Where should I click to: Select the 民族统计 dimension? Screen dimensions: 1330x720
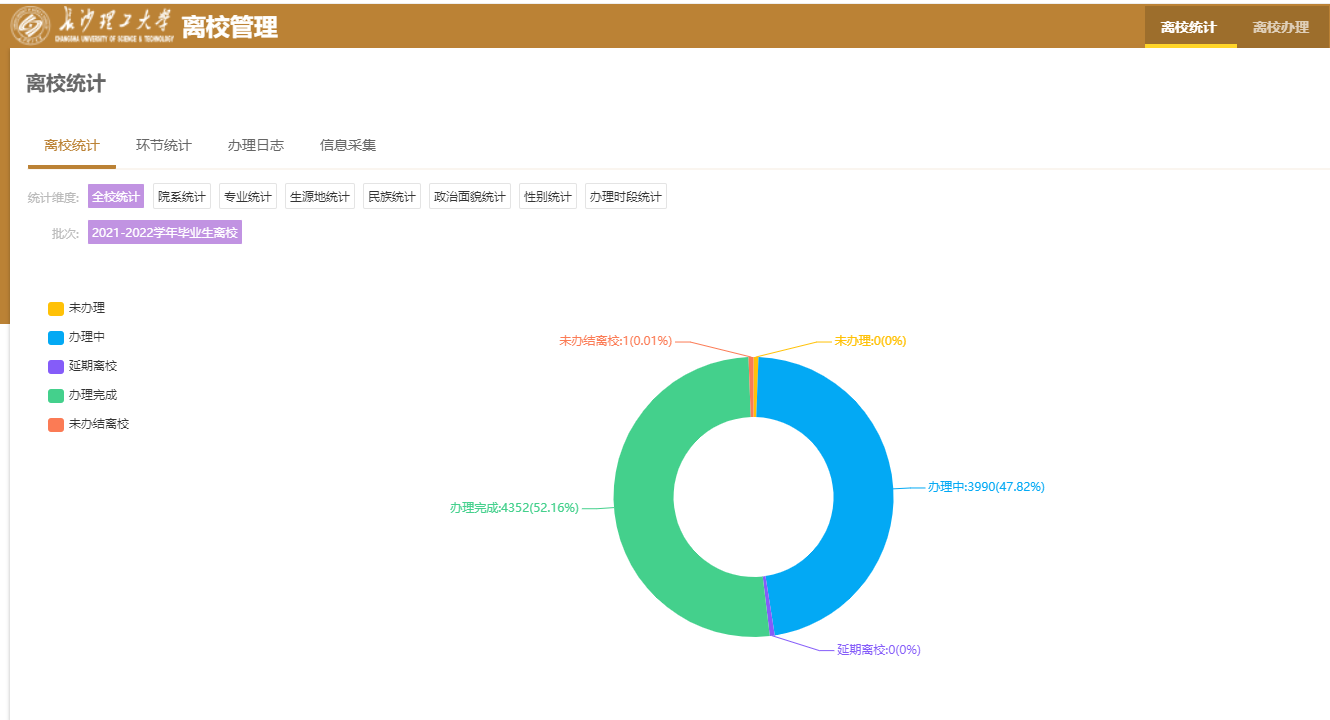(391, 196)
